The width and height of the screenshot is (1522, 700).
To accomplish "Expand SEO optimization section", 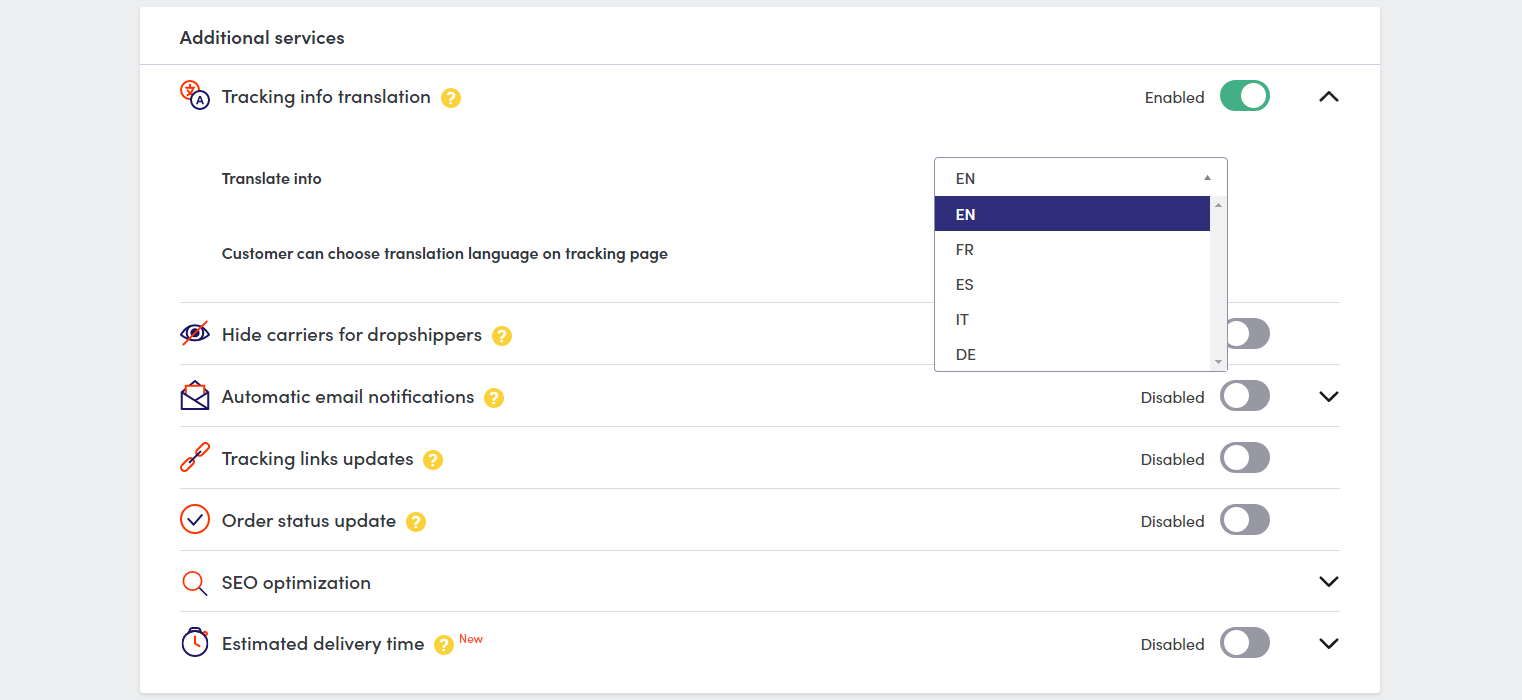I will click(x=1328, y=581).
